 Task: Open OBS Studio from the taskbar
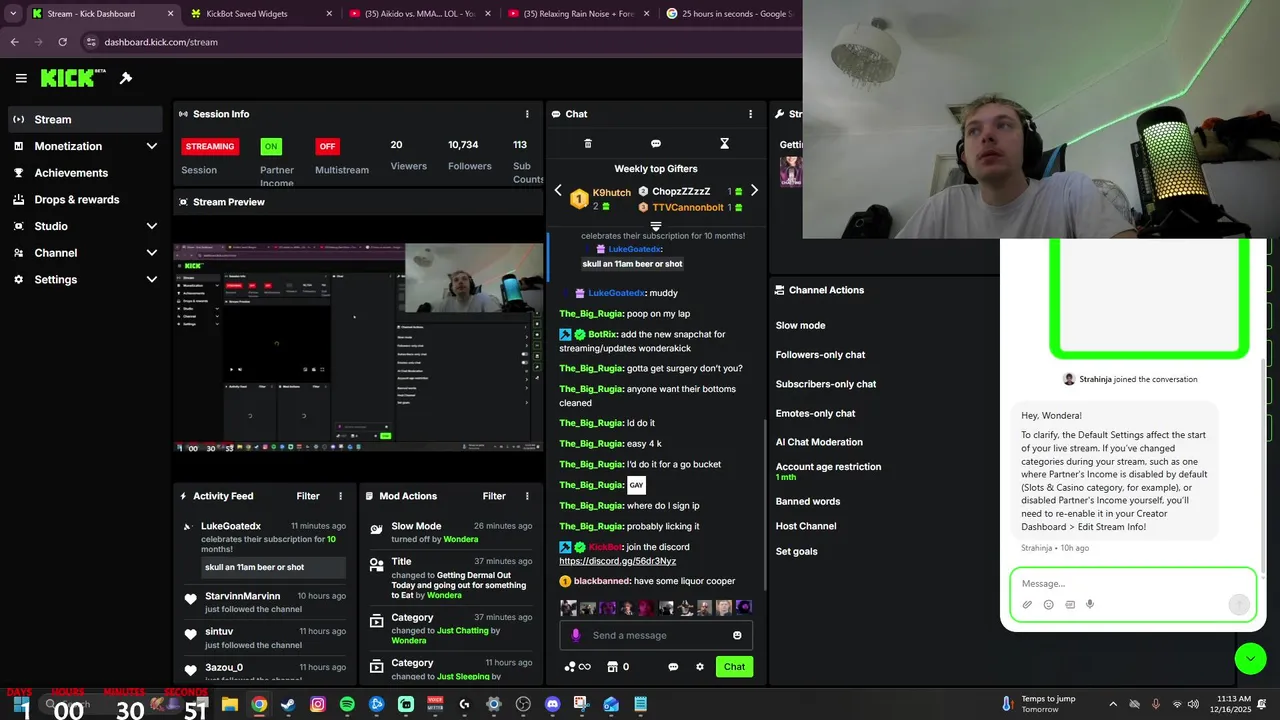(x=523, y=704)
